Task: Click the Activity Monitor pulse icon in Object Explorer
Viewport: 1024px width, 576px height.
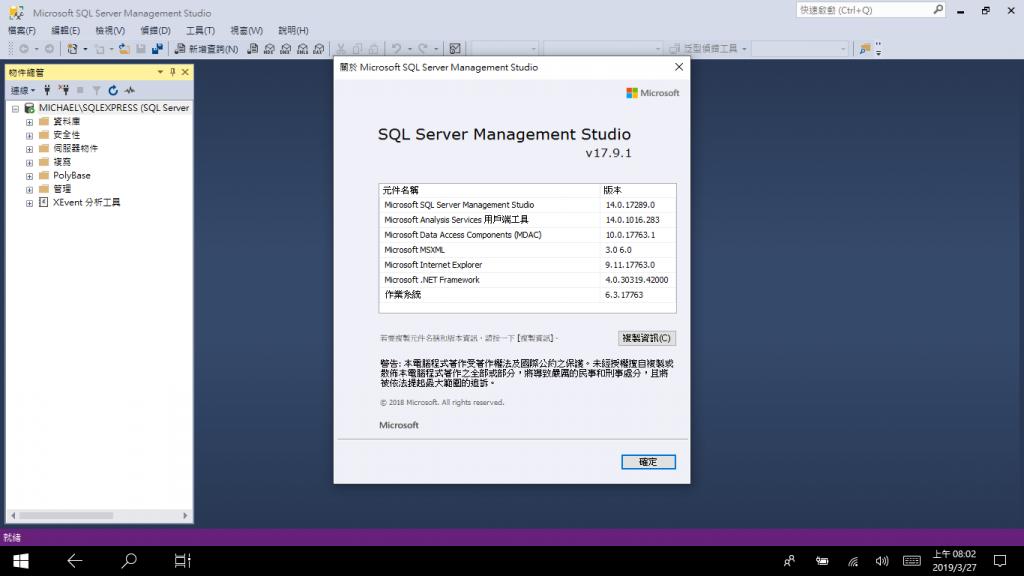Action: 130,90
